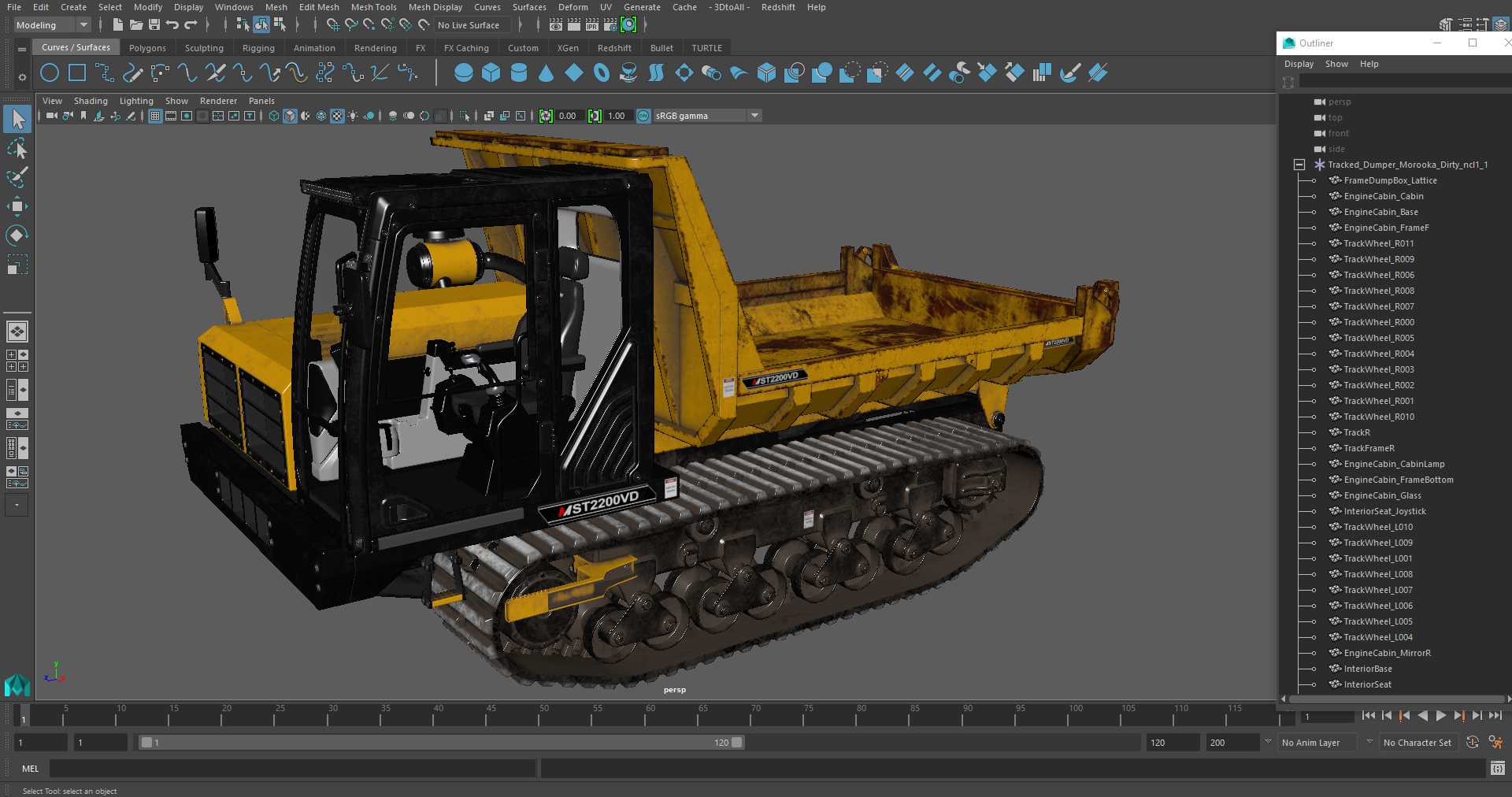Open the Redshift menu in the menu bar
Viewport: 1512px width, 797px height.
click(778, 7)
